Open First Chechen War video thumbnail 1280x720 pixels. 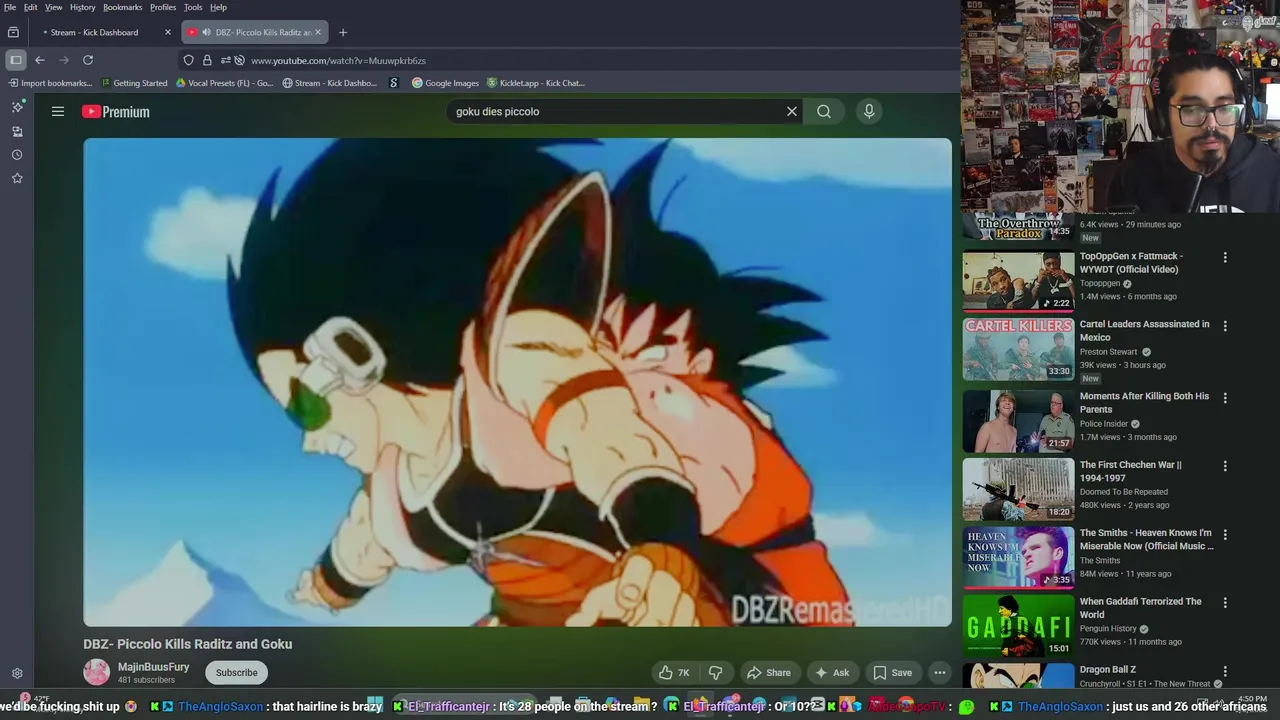tap(1019, 490)
